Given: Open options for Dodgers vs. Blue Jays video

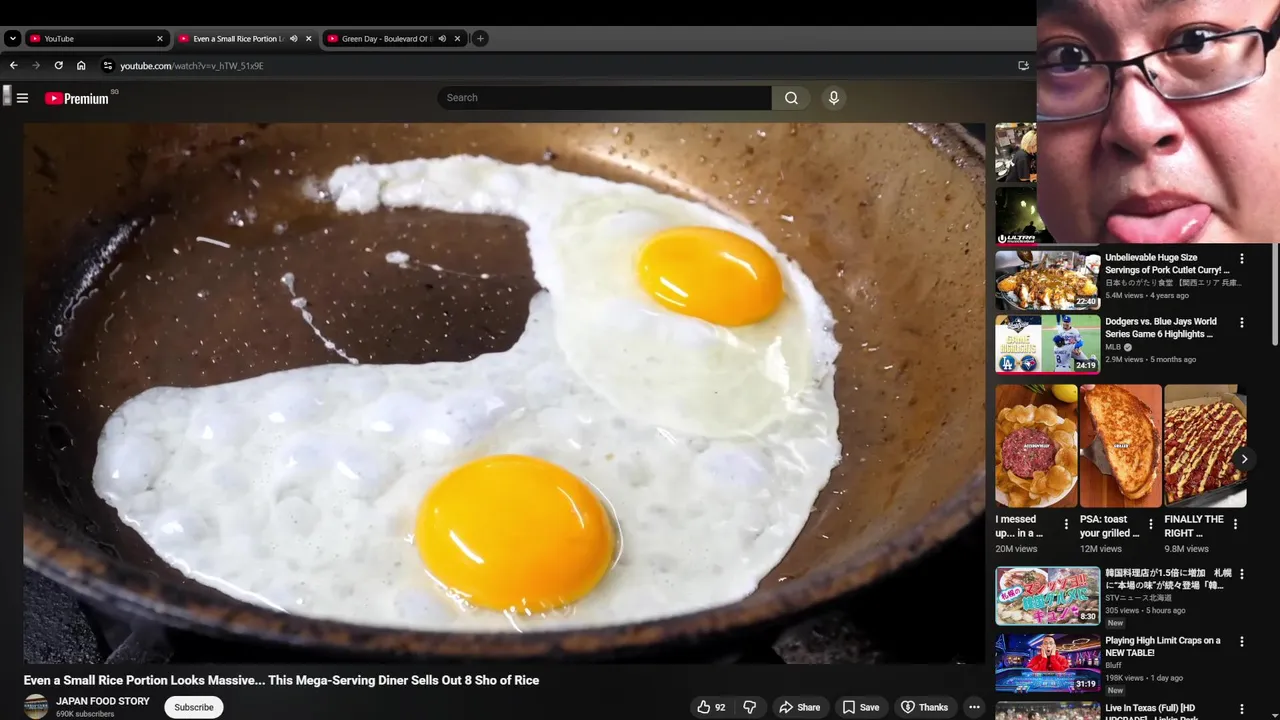Looking at the screenshot, I should 1242,323.
